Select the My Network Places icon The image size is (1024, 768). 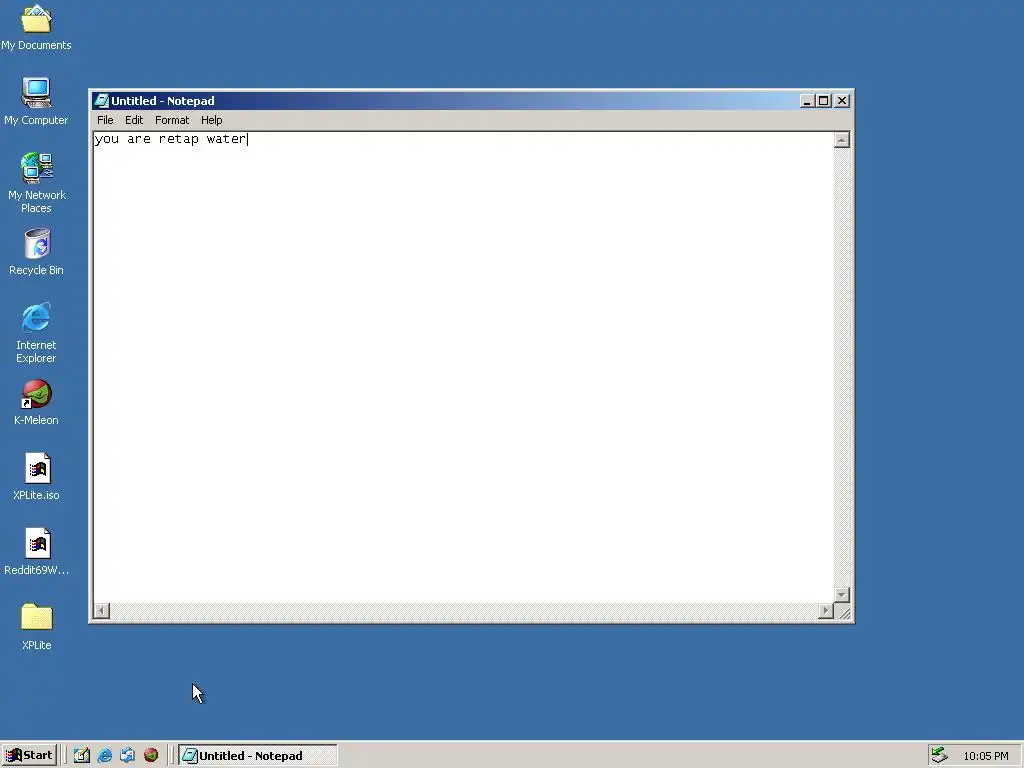(x=37, y=183)
